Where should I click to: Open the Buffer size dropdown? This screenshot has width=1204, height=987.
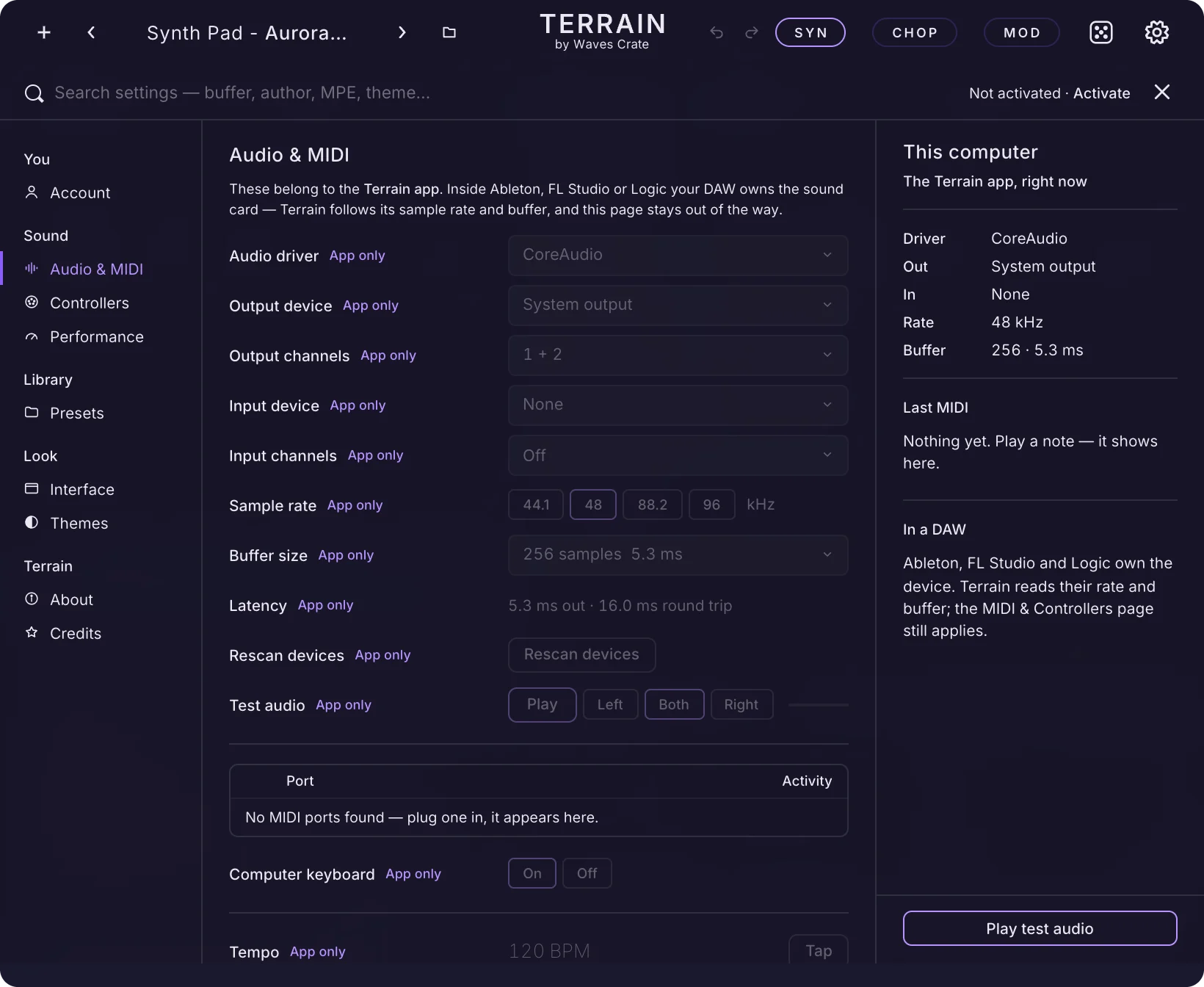click(x=678, y=554)
